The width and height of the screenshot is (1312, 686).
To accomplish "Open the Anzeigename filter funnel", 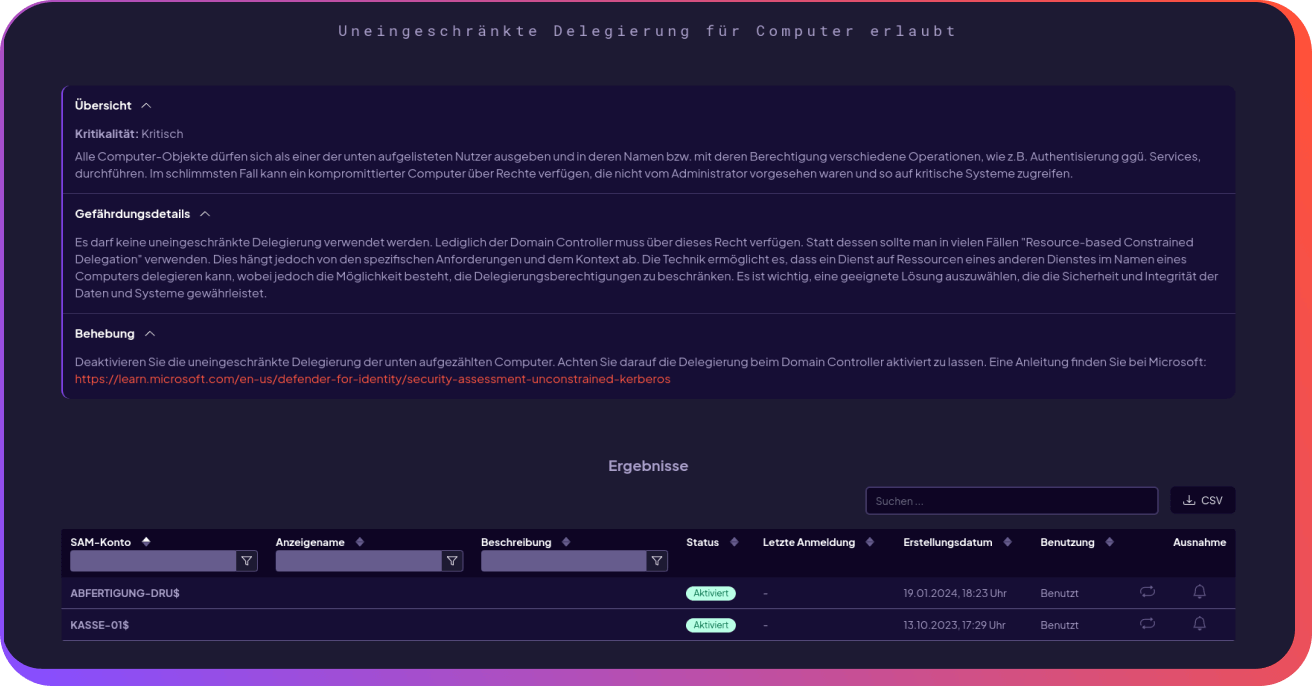I will 453,561.
